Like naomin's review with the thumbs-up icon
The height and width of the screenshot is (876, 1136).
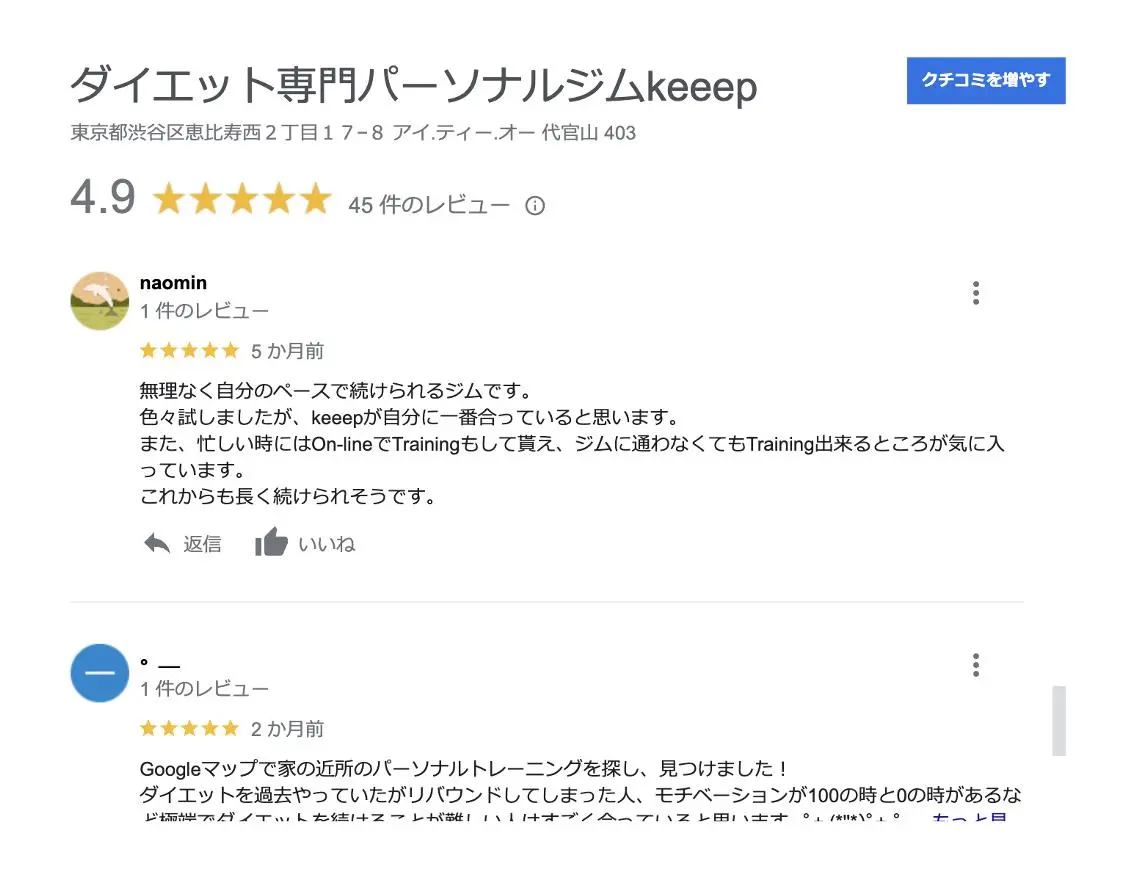click(x=271, y=542)
